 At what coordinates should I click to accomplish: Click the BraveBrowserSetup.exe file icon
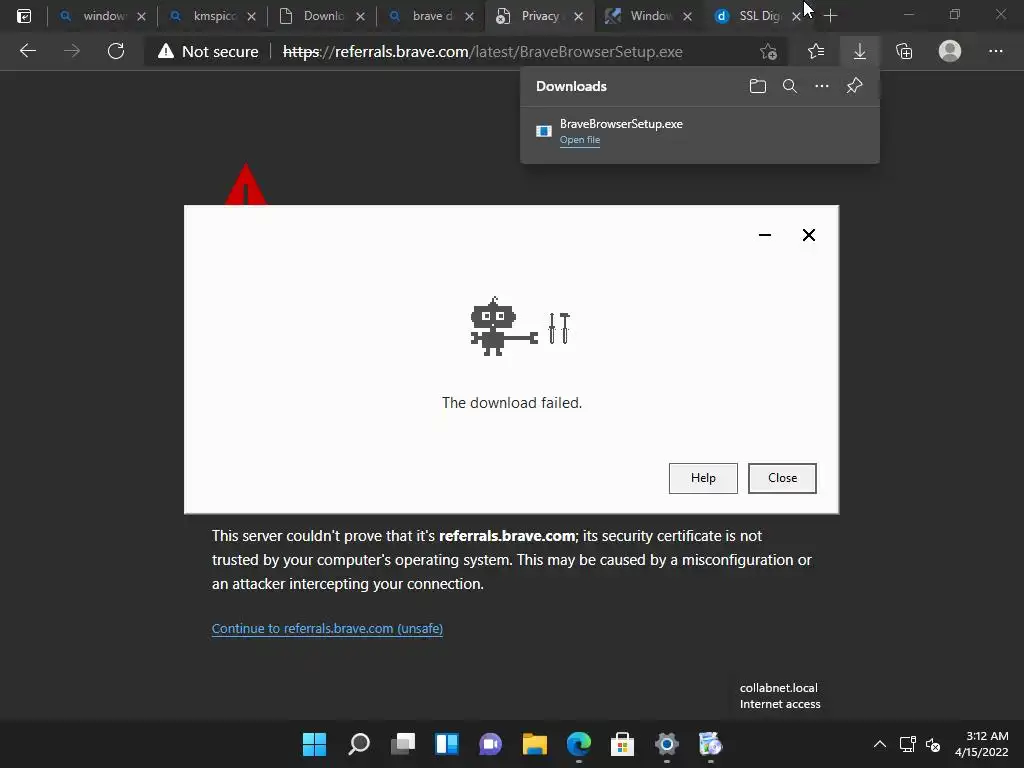click(543, 131)
